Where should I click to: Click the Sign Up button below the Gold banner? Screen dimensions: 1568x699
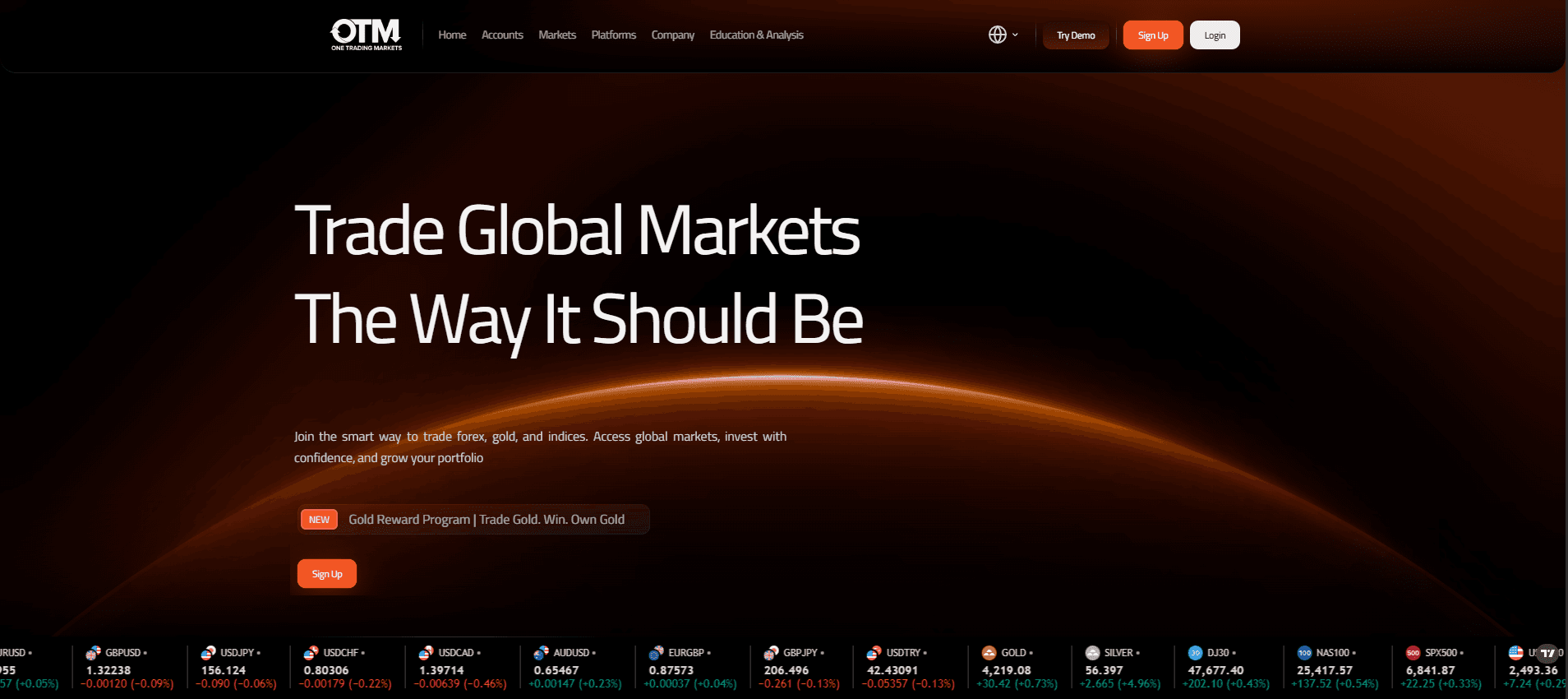[327, 574]
